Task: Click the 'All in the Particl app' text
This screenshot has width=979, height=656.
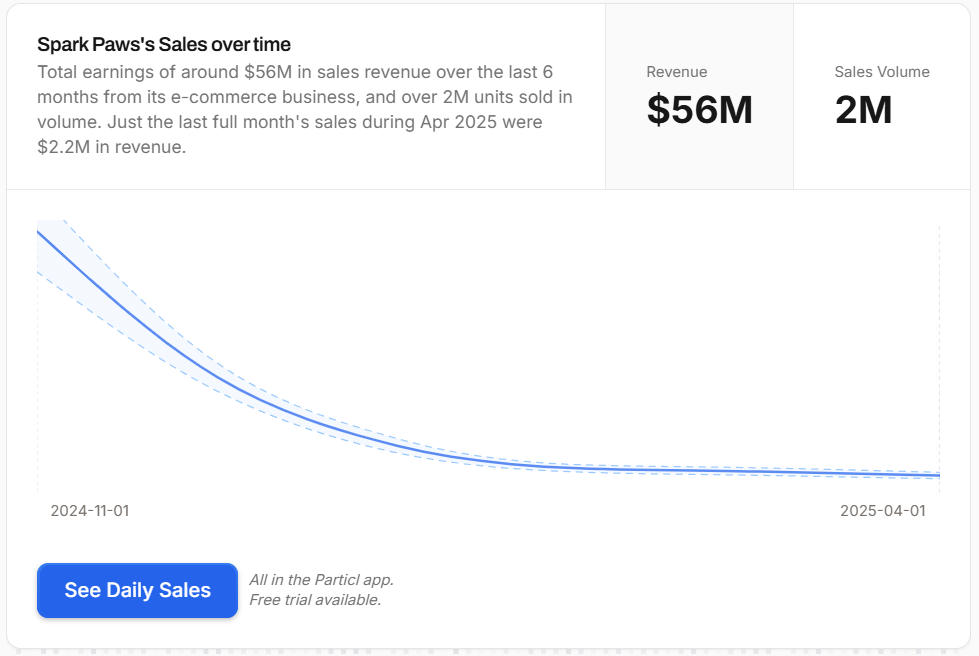Action: click(x=322, y=580)
